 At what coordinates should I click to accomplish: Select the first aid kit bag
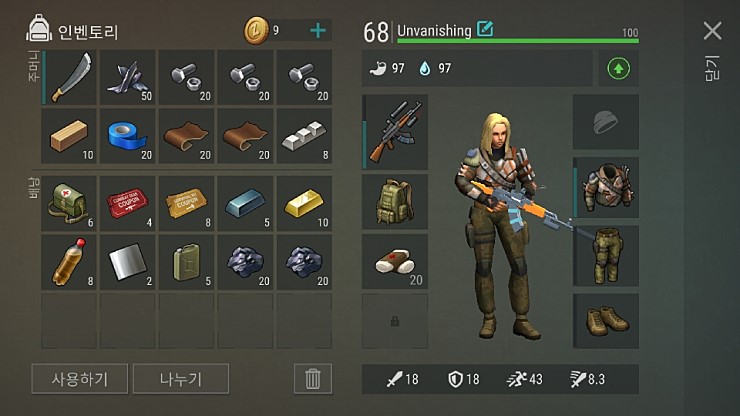point(69,204)
